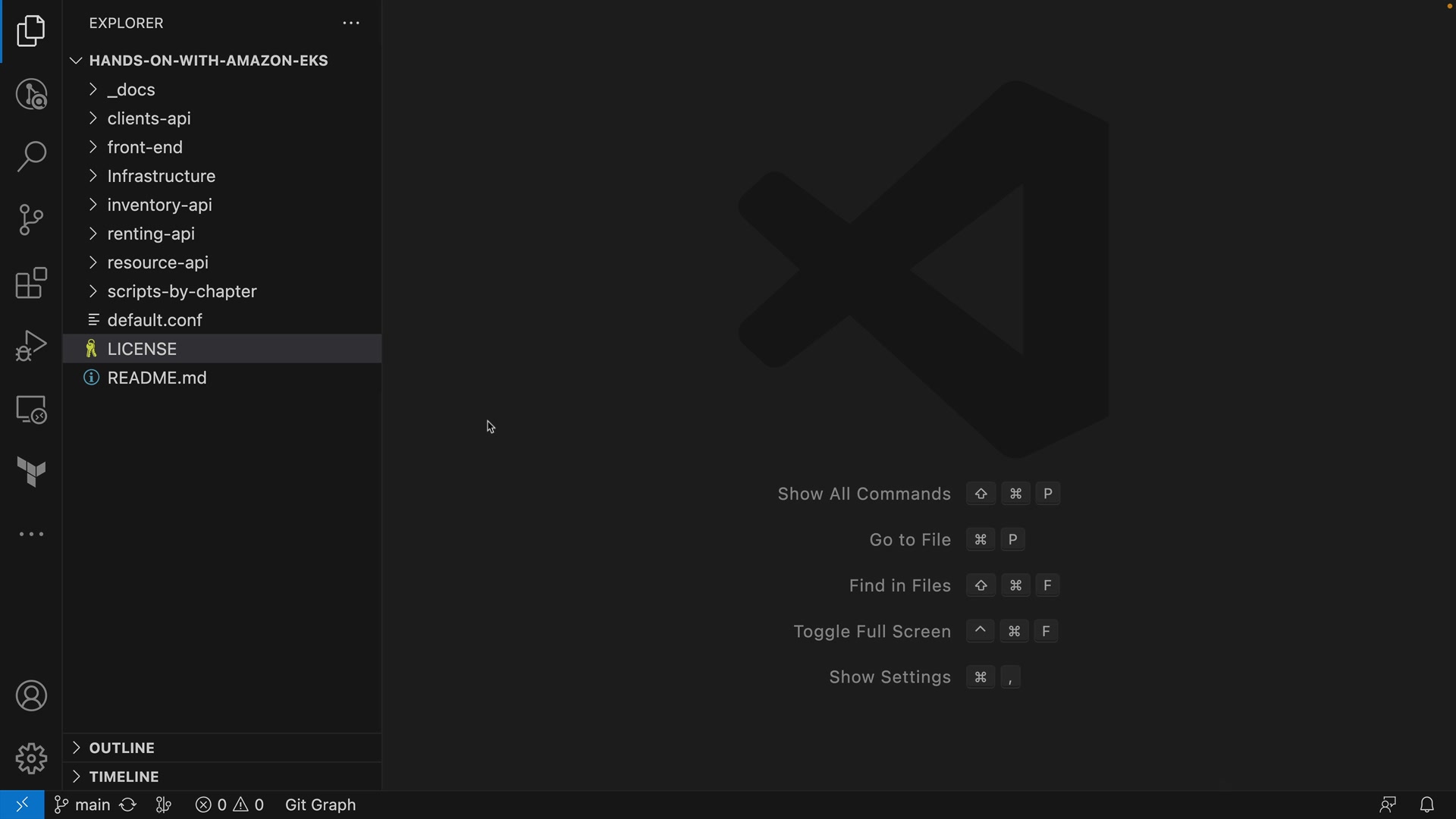Open the Extensions view
Image resolution: width=1456 pixels, height=819 pixels.
pos(31,283)
